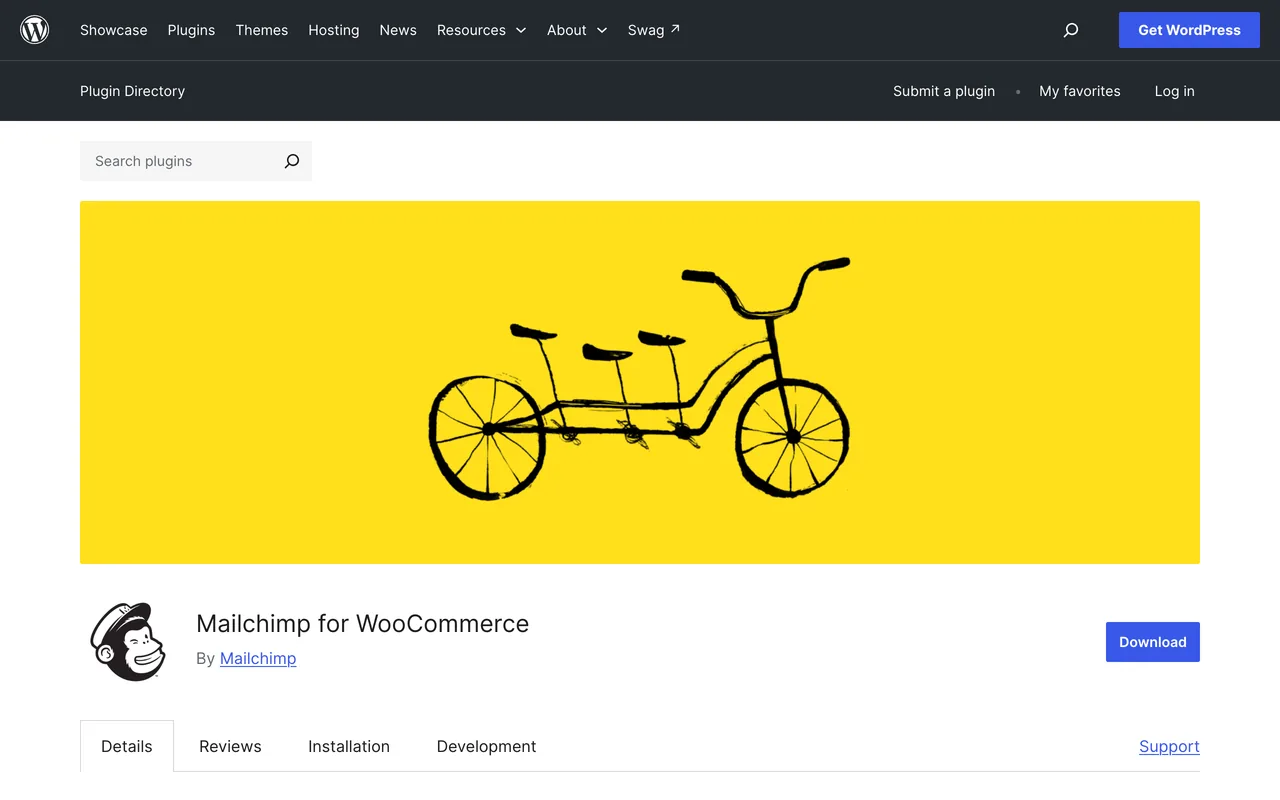Screen dimensions: 1280x800
Task: Open the site search magnifier icon
Action: (x=1071, y=30)
